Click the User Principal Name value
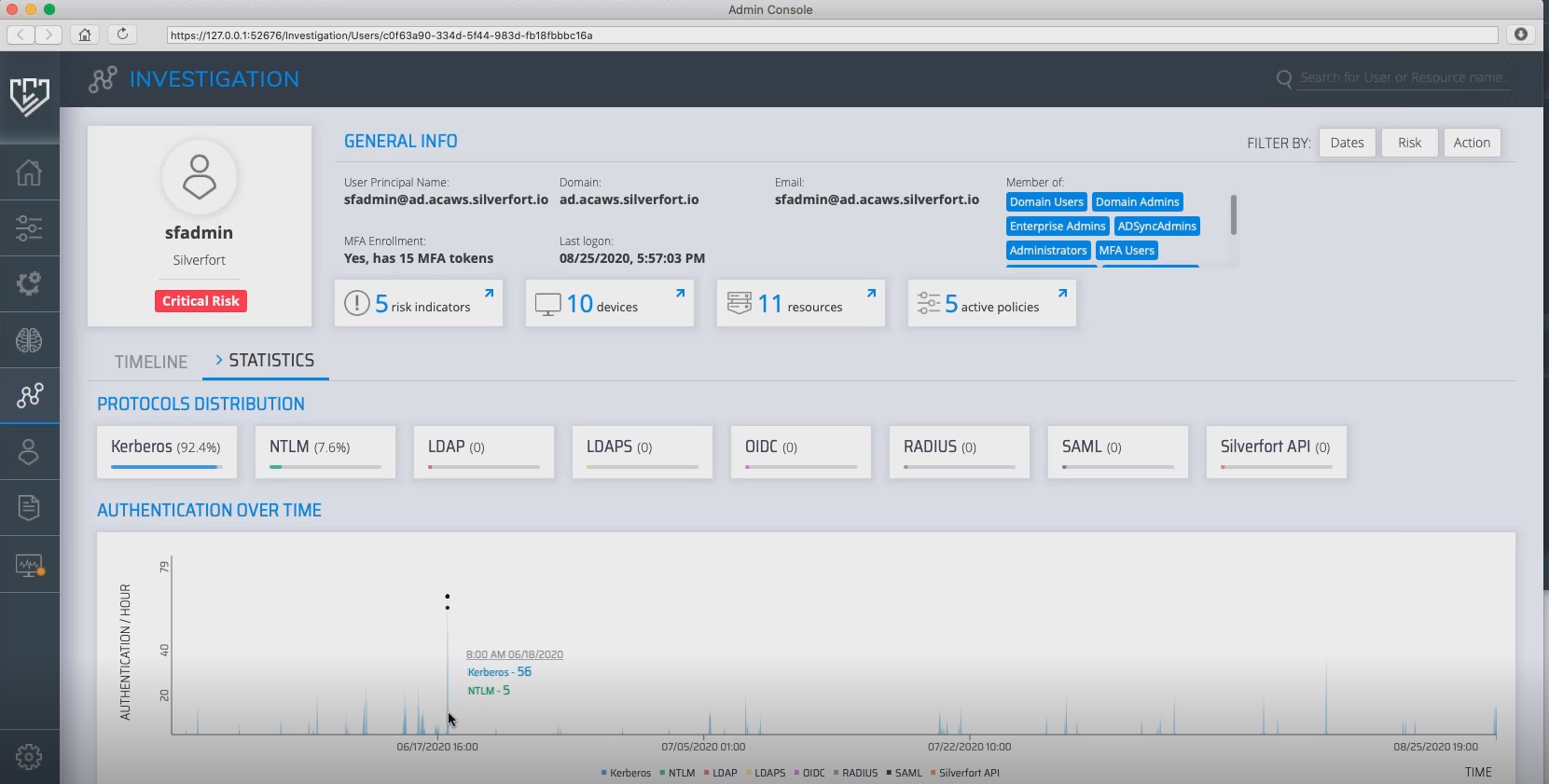 (x=446, y=199)
